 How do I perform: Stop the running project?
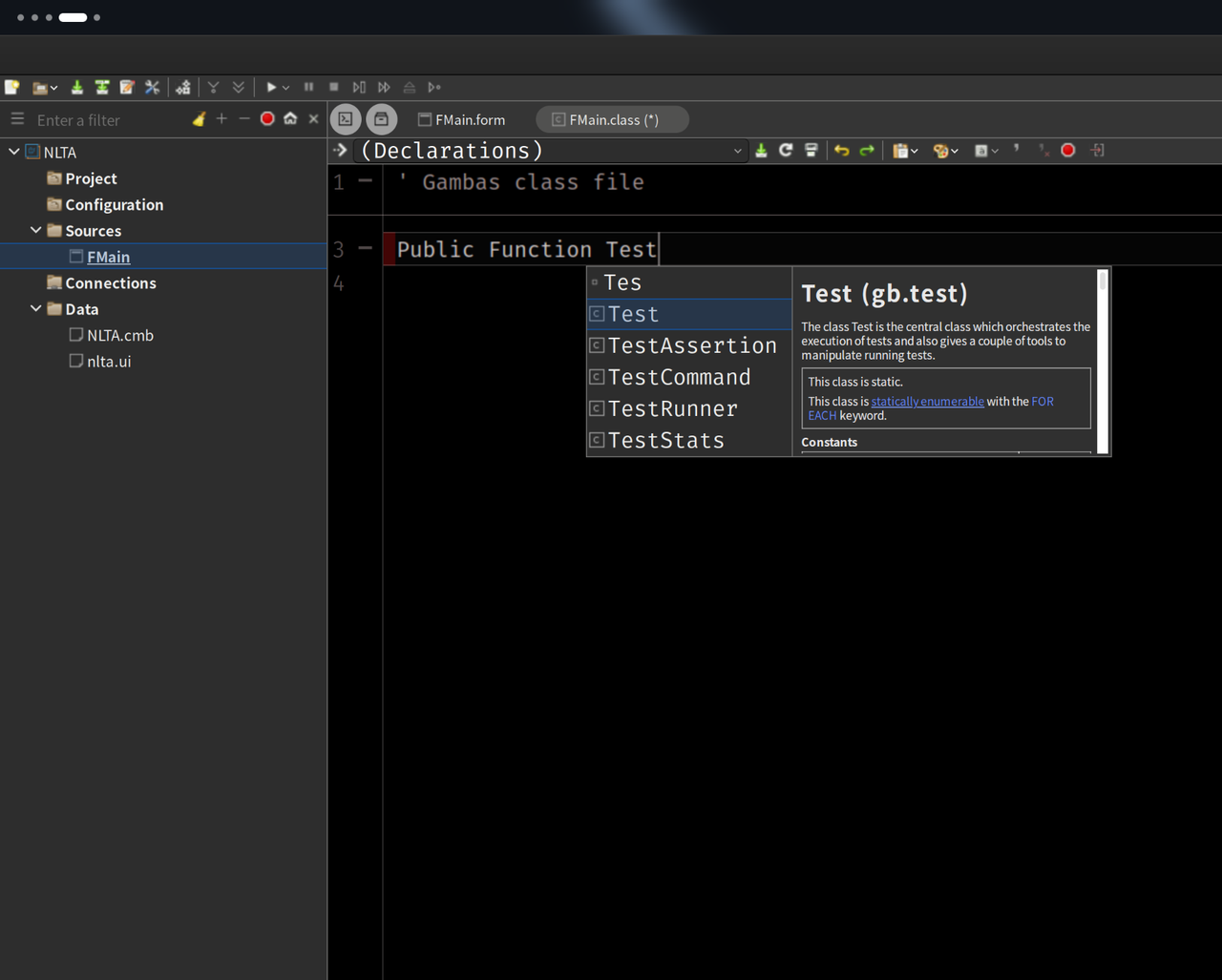click(334, 87)
